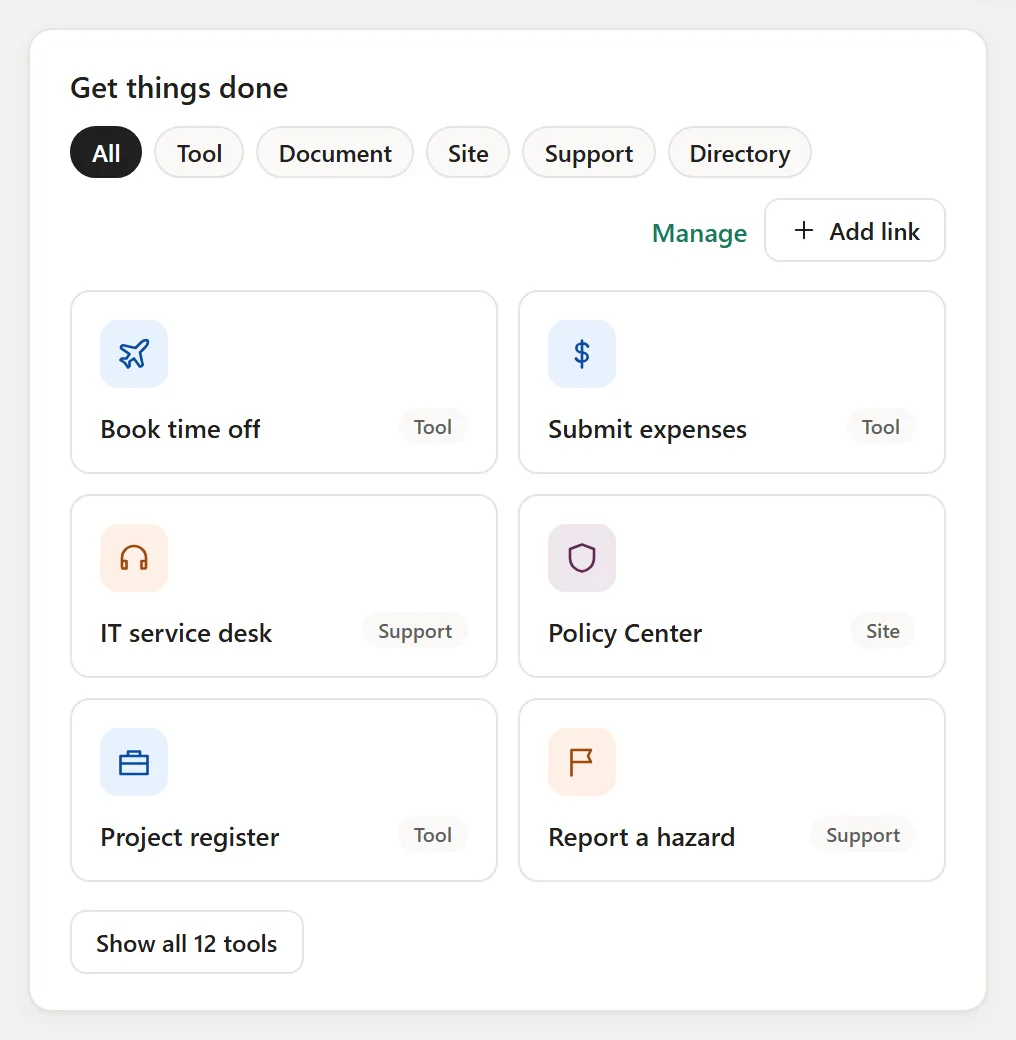This screenshot has height=1040, width=1016.
Task: Open the Submit expenses title
Action: pos(647,429)
